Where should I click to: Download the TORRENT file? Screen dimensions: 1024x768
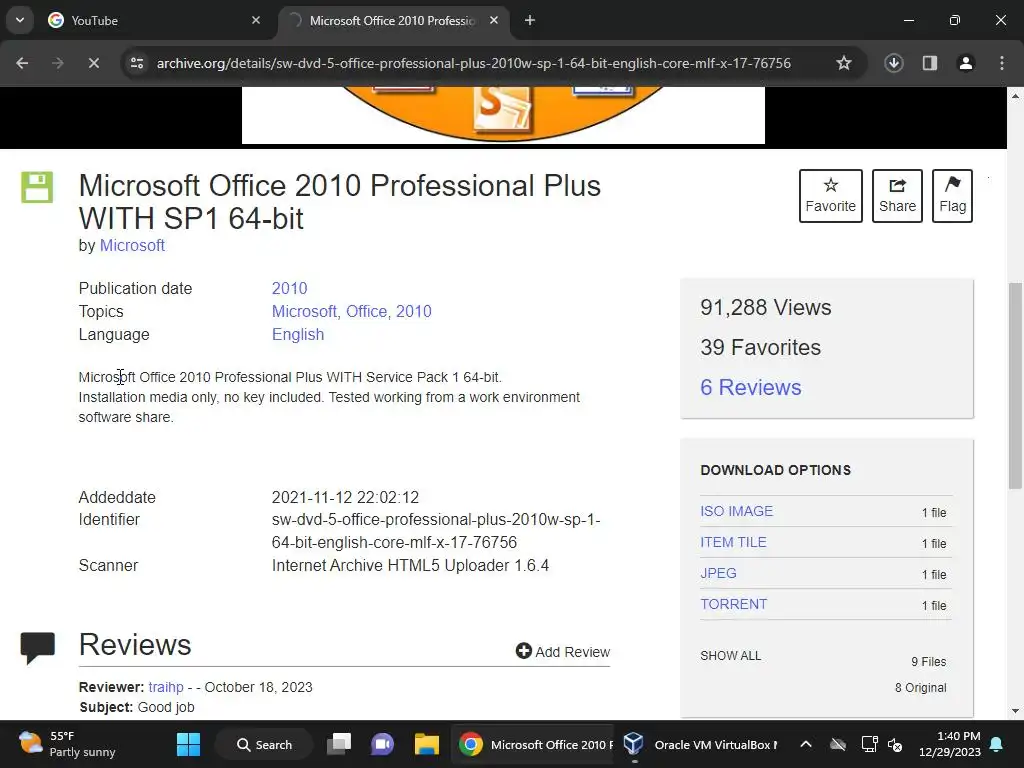tap(733, 605)
